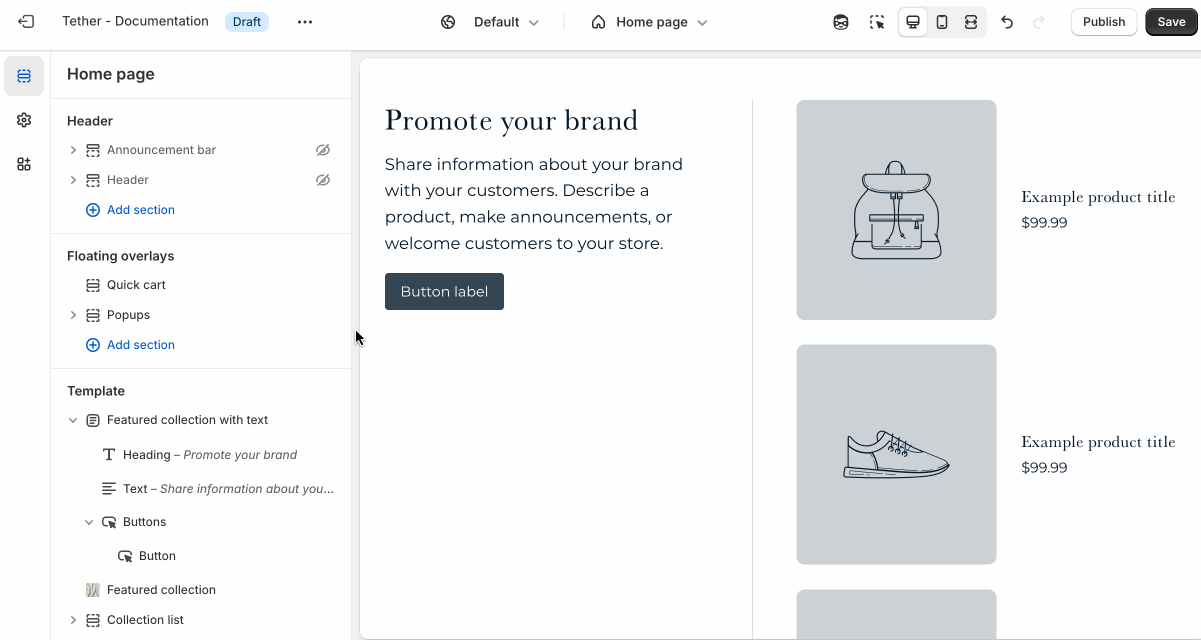This screenshot has width=1201, height=640.
Task: Click the $99.99 price beside backpack
Action: click(1044, 223)
